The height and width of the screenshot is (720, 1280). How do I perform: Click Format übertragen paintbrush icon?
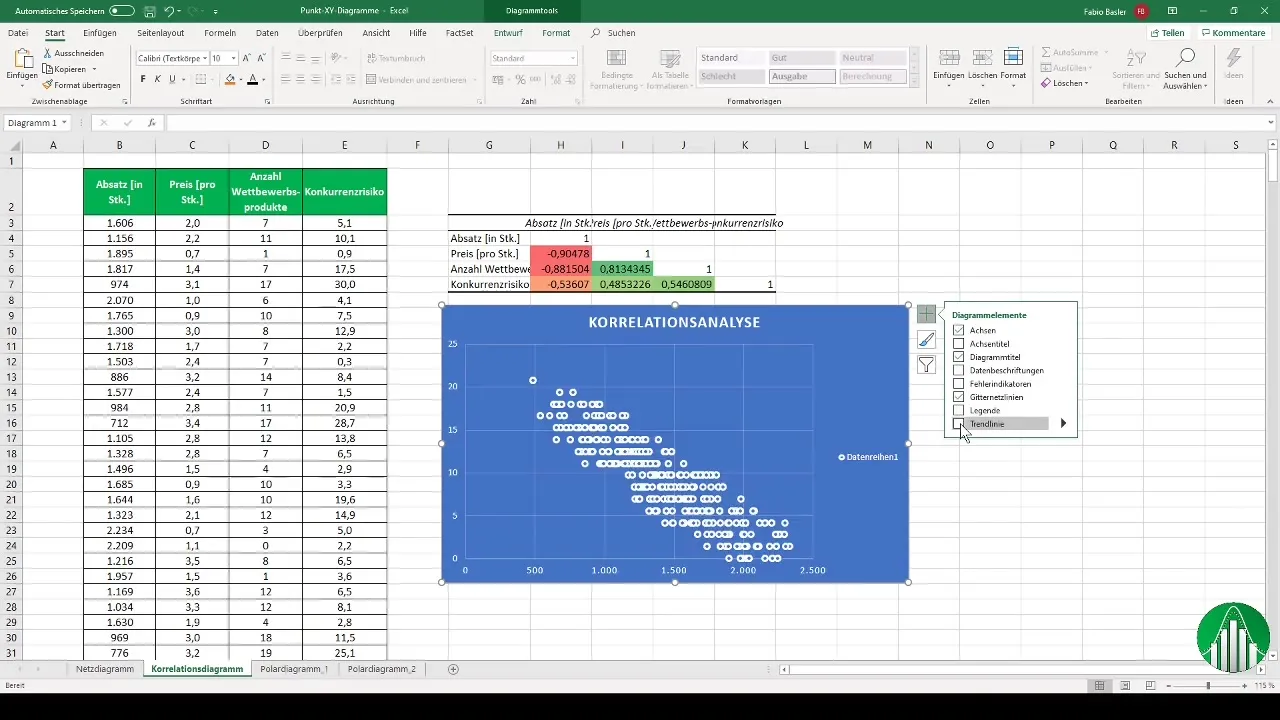tap(48, 85)
